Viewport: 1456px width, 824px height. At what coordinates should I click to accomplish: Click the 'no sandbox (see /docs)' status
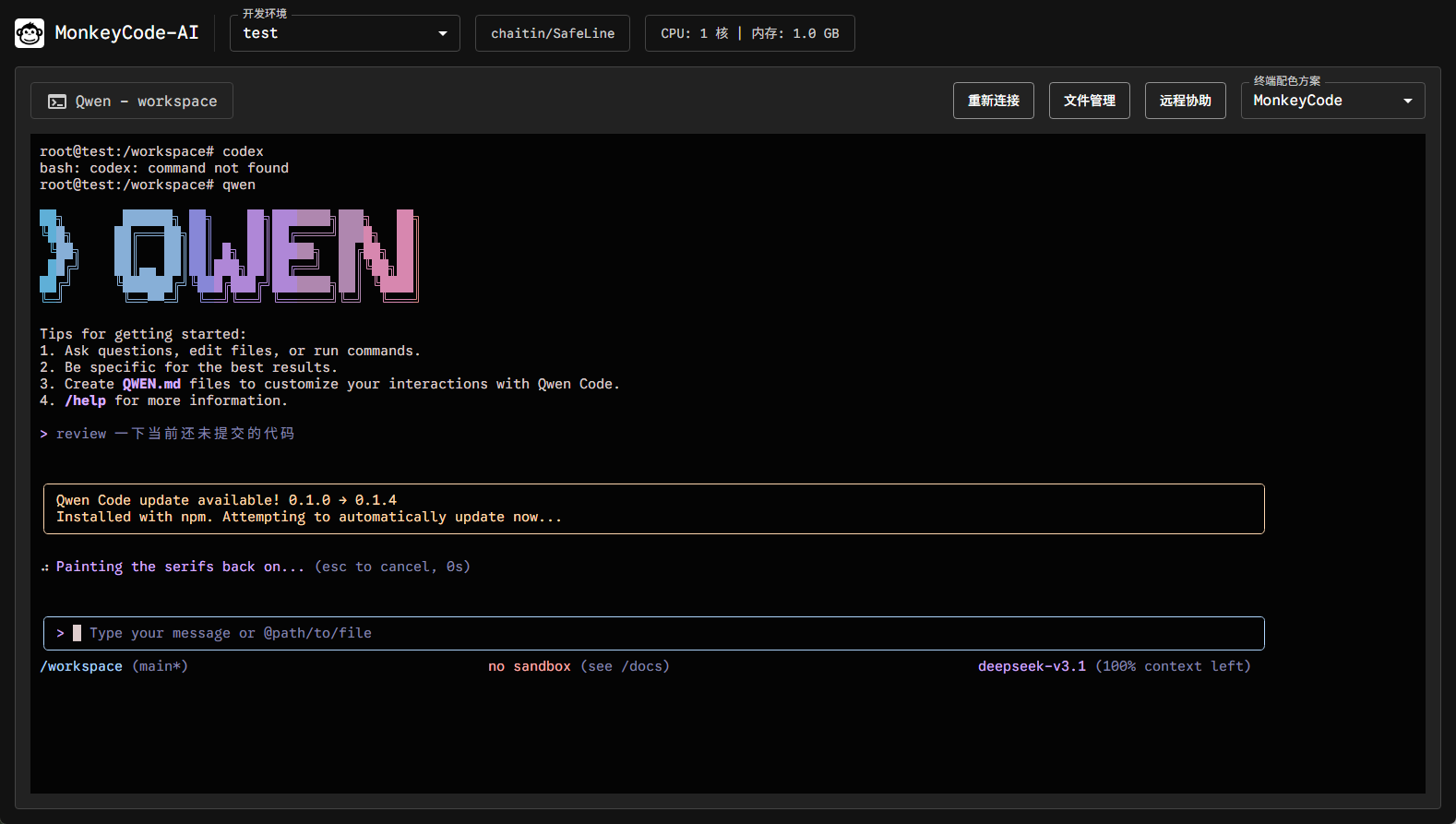579,666
